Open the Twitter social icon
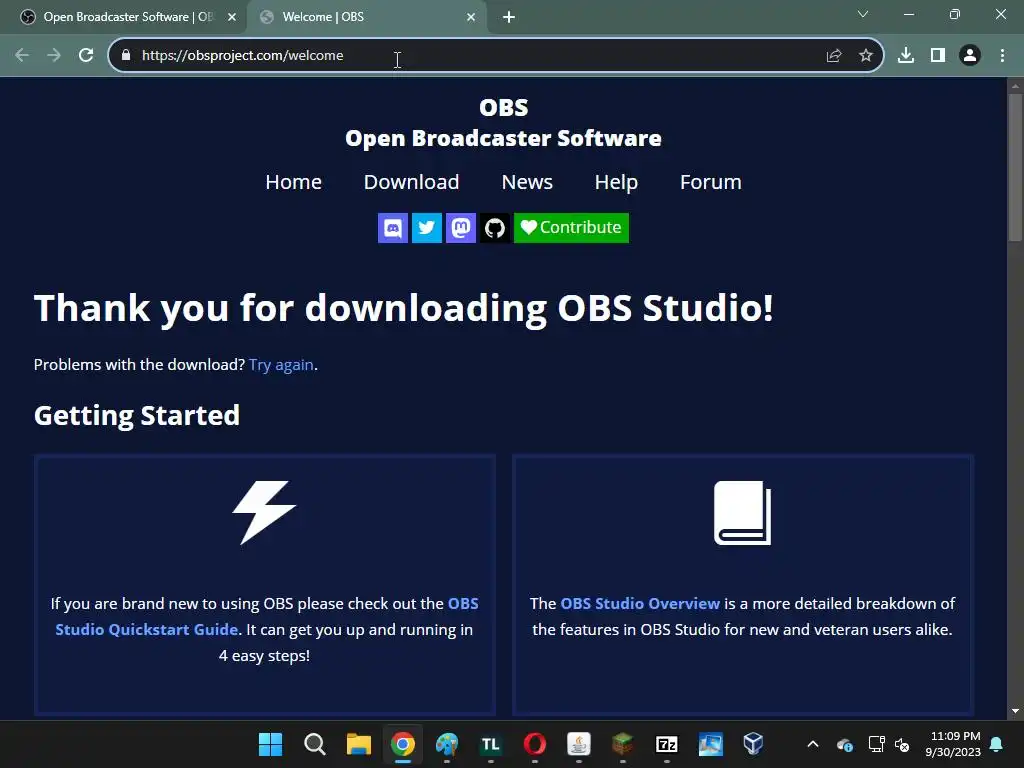Screen dimensions: 1024x768 click(426, 228)
